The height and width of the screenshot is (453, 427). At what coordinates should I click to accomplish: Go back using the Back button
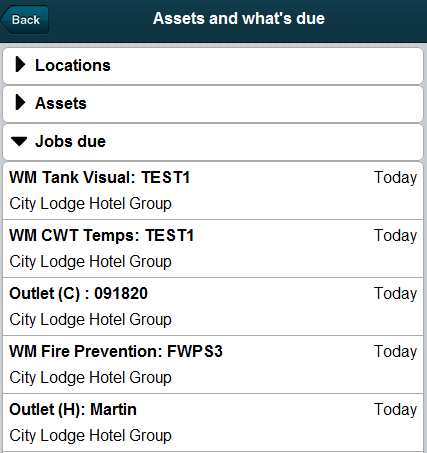pyautogui.click(x=25, y=20)
